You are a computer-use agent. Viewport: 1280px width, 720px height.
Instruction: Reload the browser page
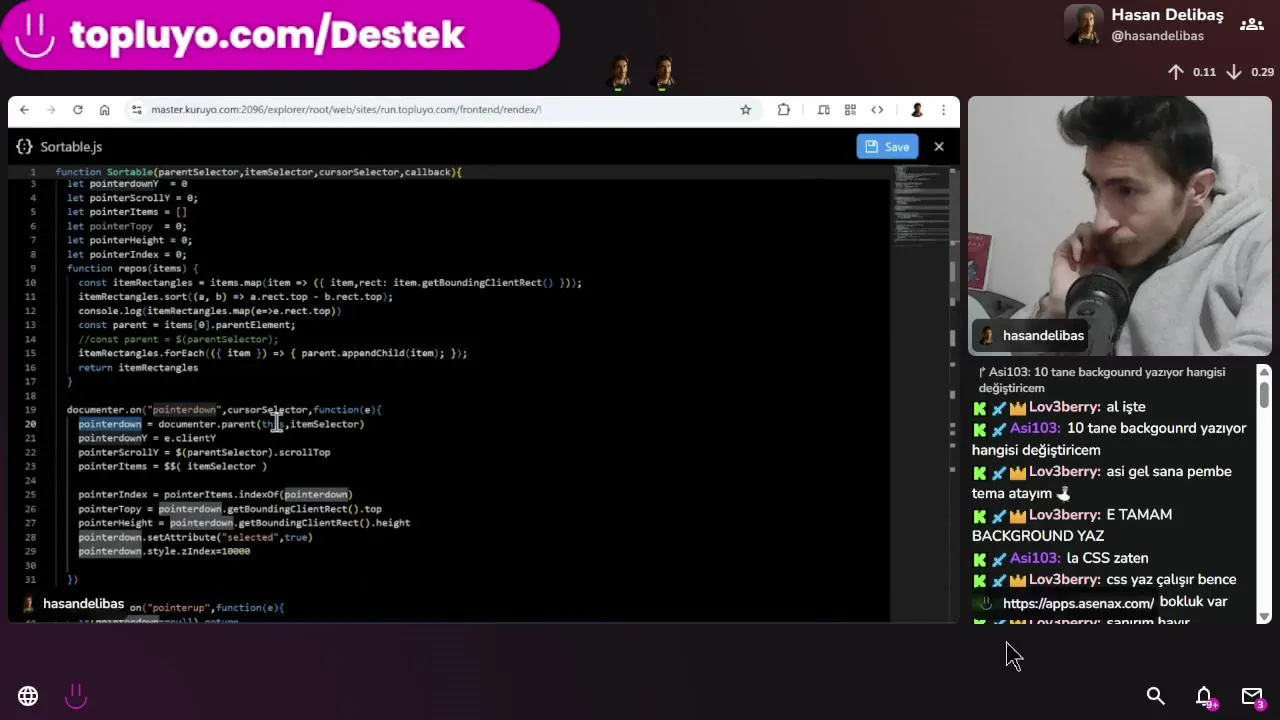tap(77, 110)
